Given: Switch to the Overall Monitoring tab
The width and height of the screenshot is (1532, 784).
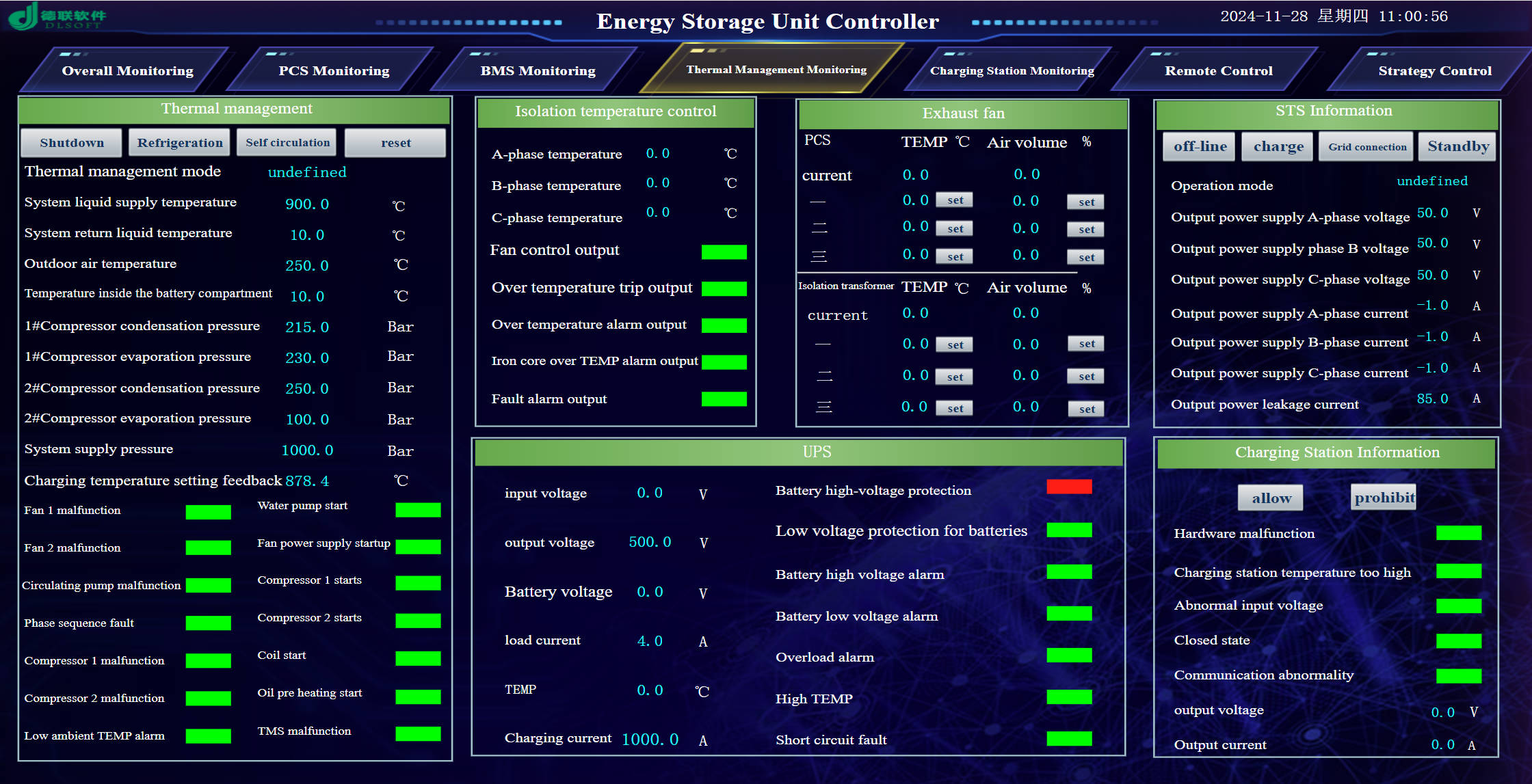Looking at the screenshot, I should click(127, 70).
